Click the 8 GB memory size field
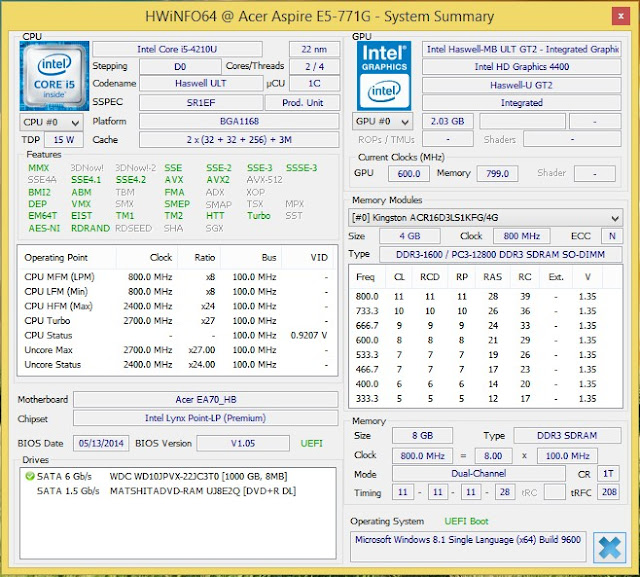640x577 pixels. 422,435
